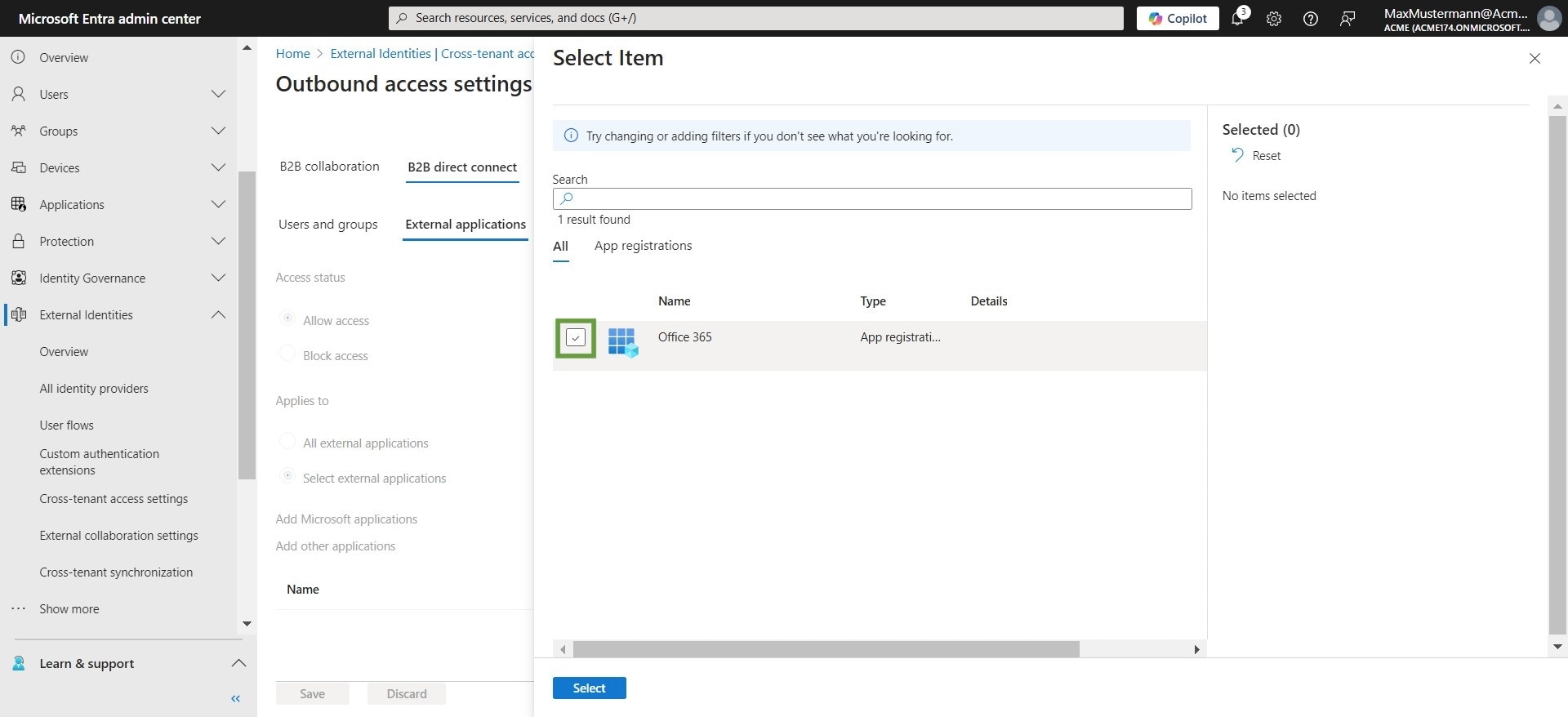Sort by the Name column header
The width and height of the screenshot is (1568, 717).
[674, 301]
